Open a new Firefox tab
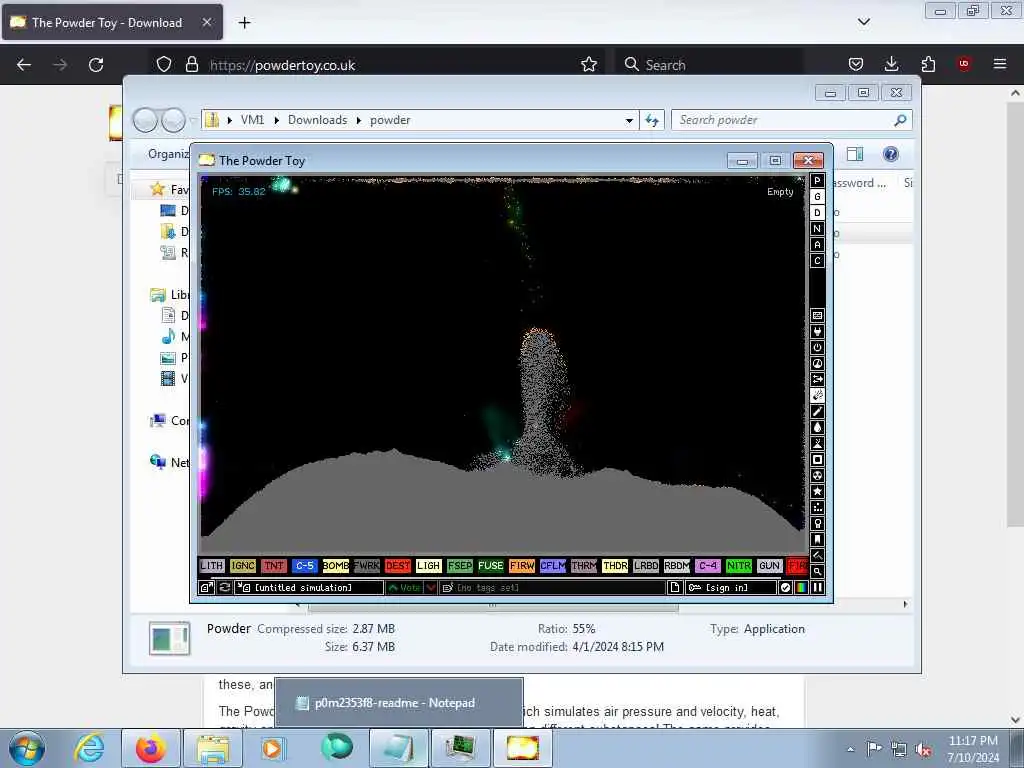1024x768 pixels. coord(244,23)
